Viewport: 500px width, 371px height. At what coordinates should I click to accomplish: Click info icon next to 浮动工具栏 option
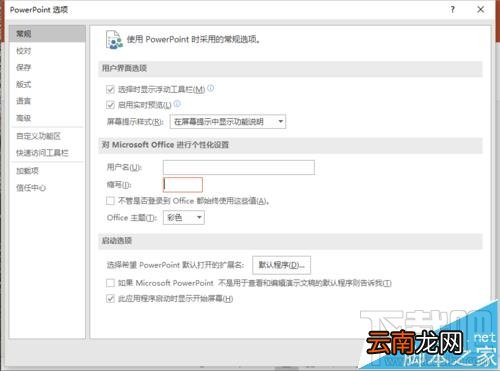click(x=211, y=88)
